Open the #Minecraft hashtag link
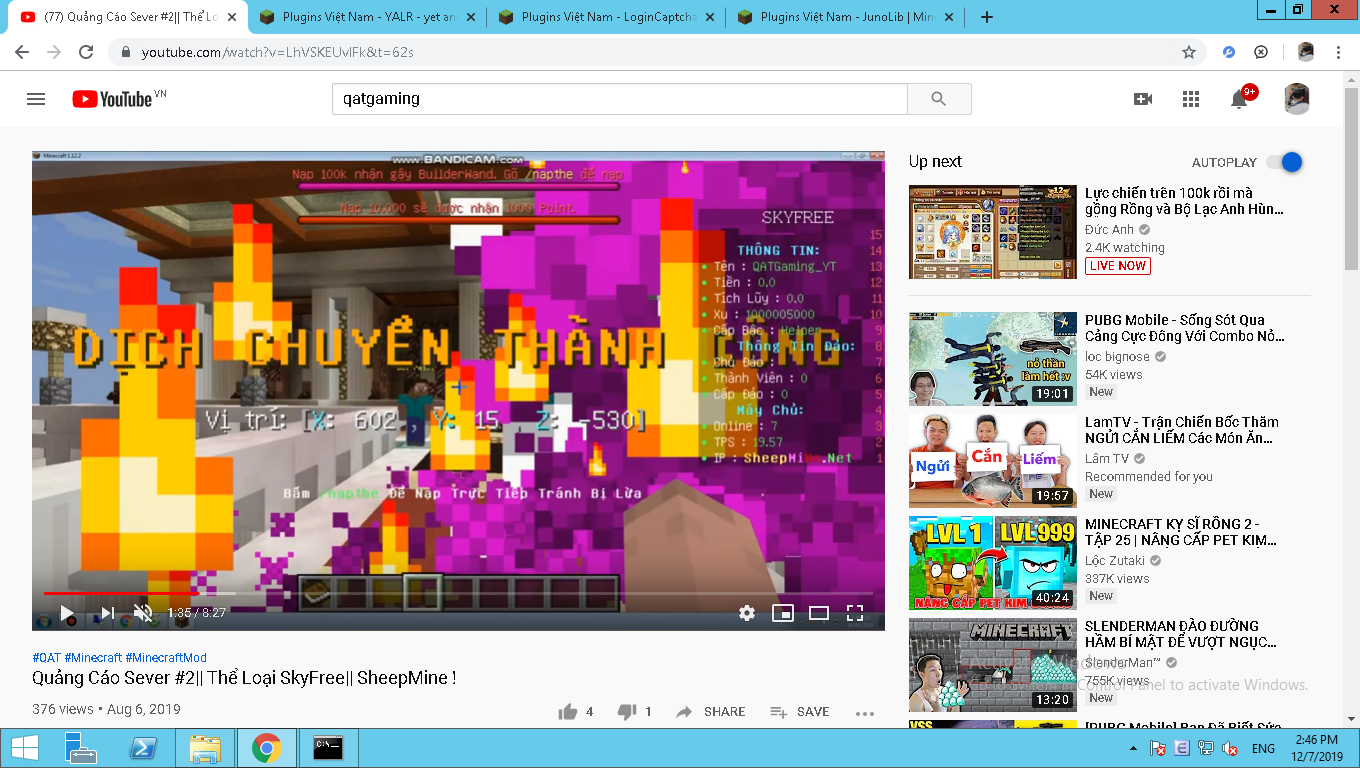 point(93,657)
